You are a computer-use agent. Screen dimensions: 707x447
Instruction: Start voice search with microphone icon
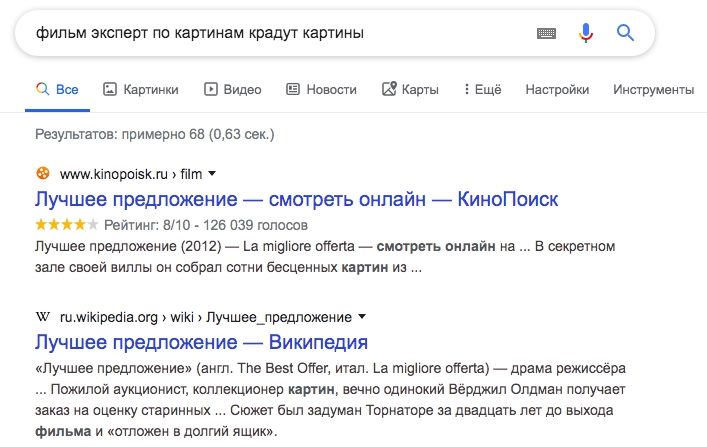[586, 33]
